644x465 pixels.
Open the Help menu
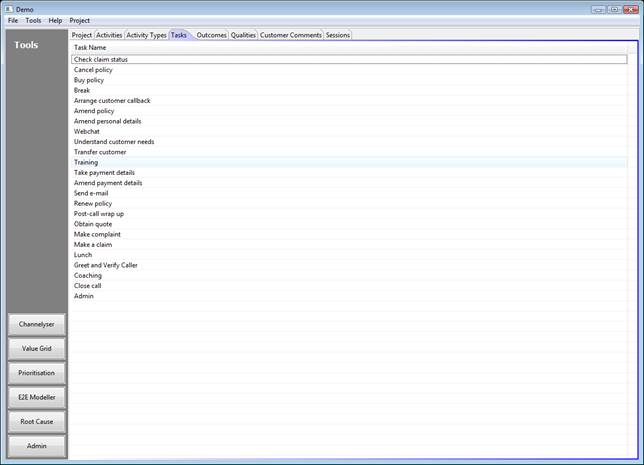pos(55,20)
